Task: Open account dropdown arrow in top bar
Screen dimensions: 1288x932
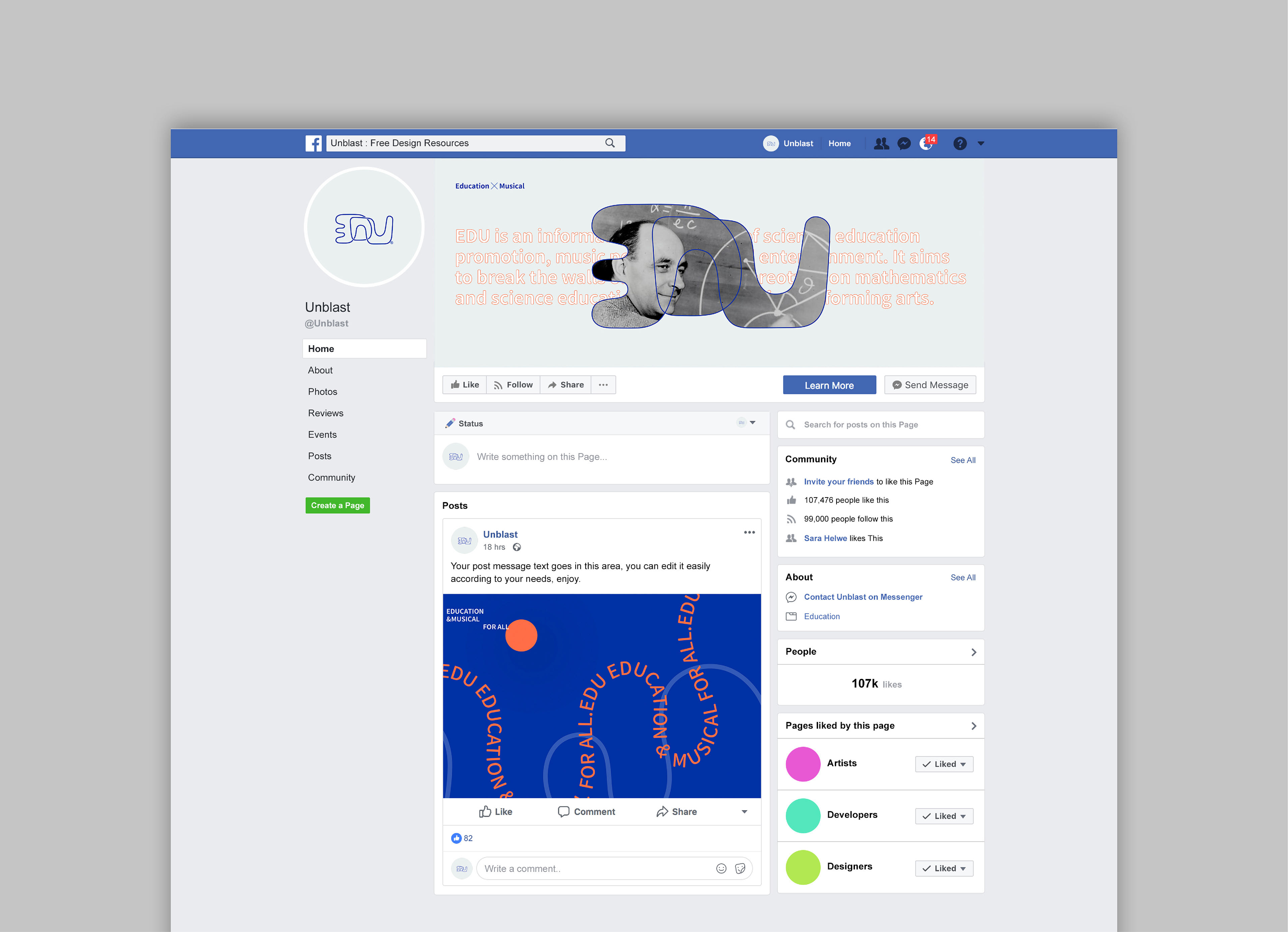Action: point(981,143)
